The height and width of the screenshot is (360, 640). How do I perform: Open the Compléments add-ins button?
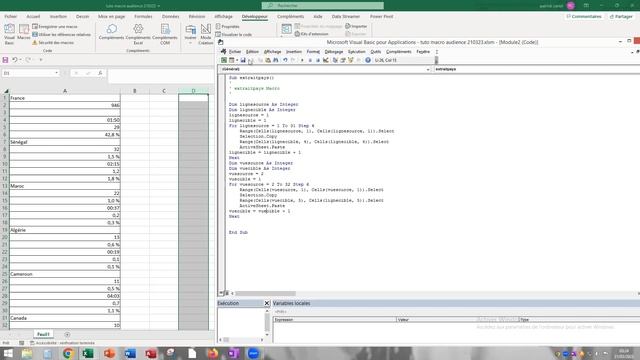(111, 32)
